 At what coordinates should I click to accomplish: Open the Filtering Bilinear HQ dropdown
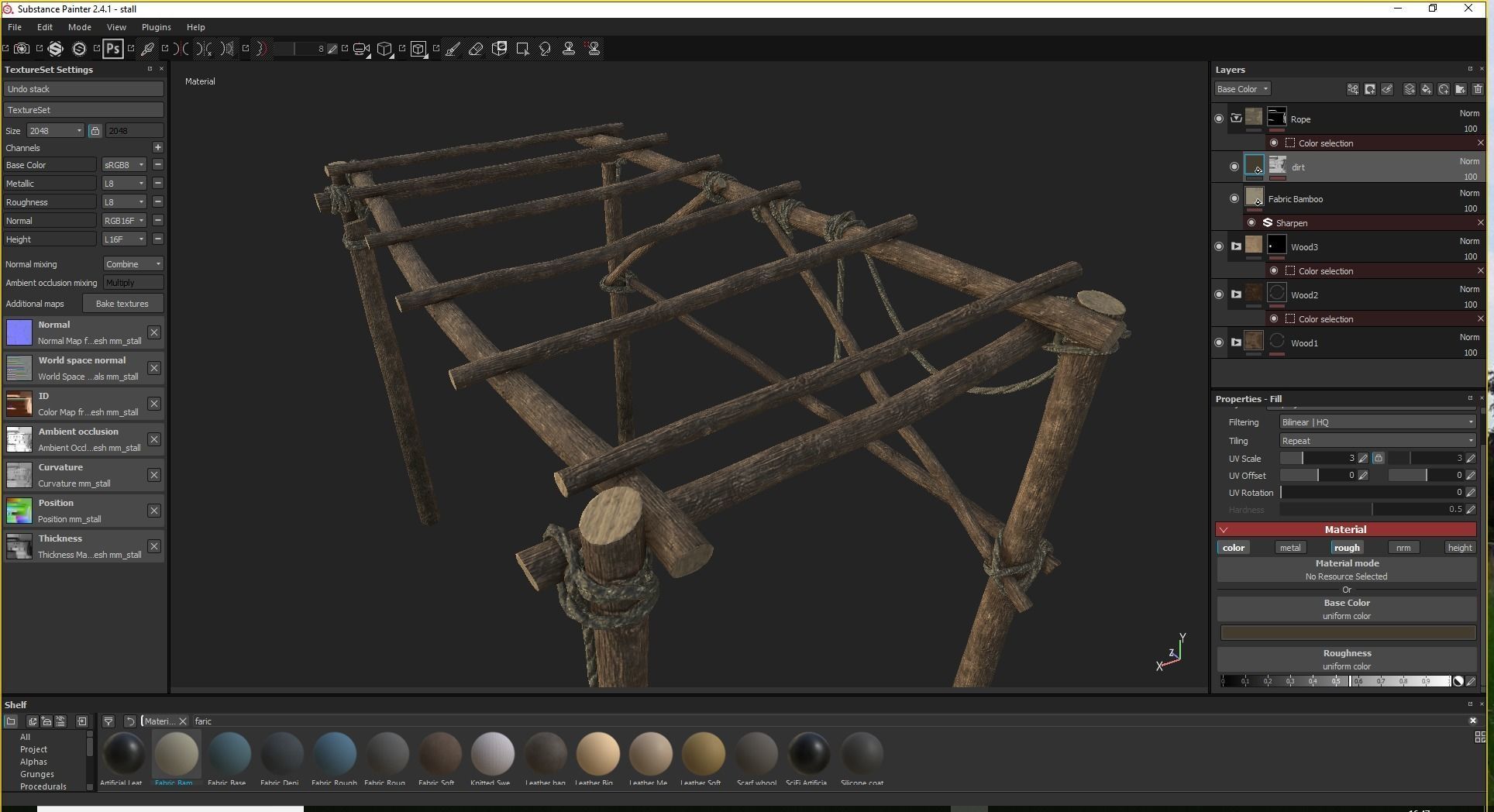coord(1378,422)
